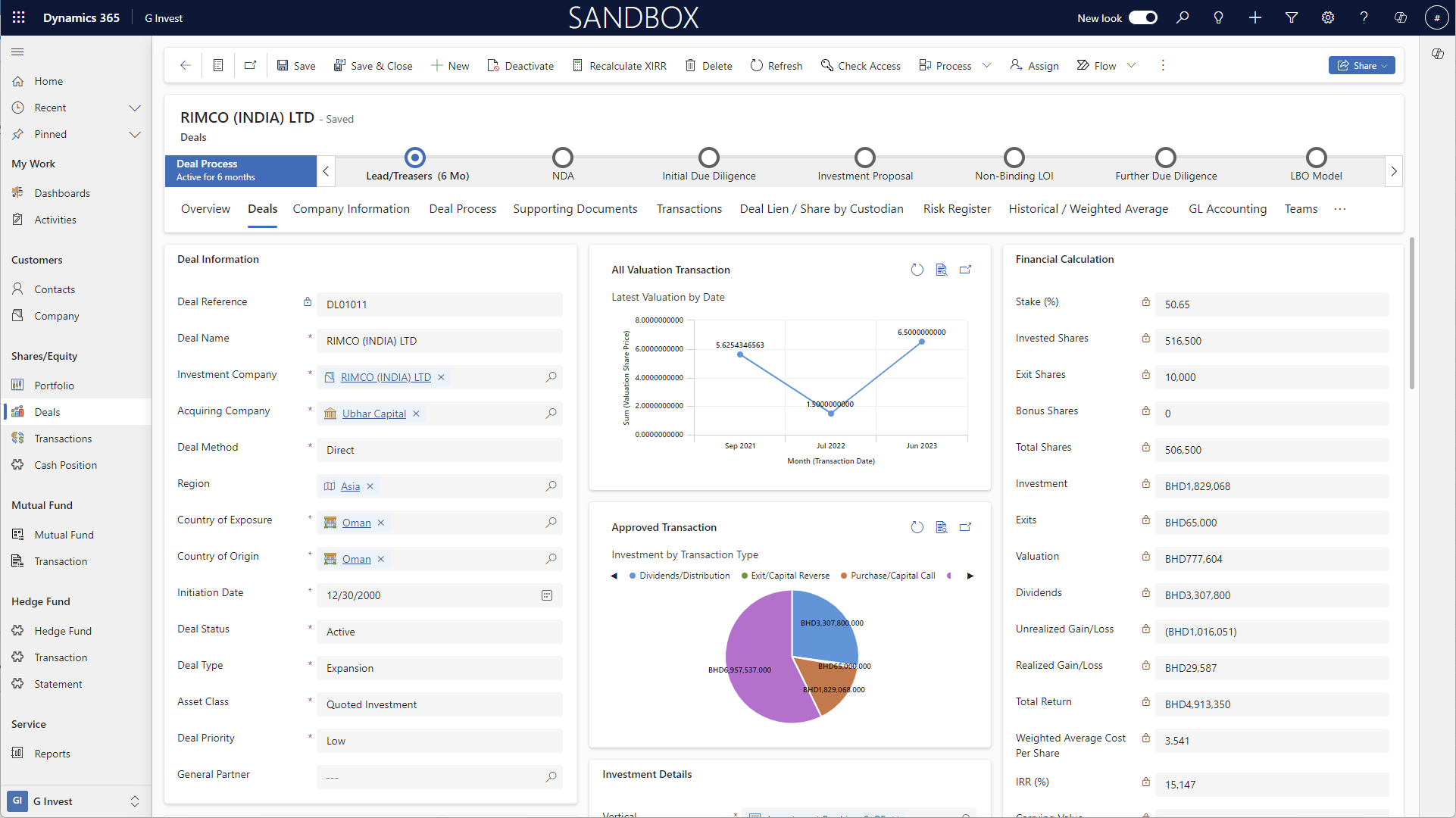
Task: Open the advanced filter funnel icon
Action: click(1292, 17)
